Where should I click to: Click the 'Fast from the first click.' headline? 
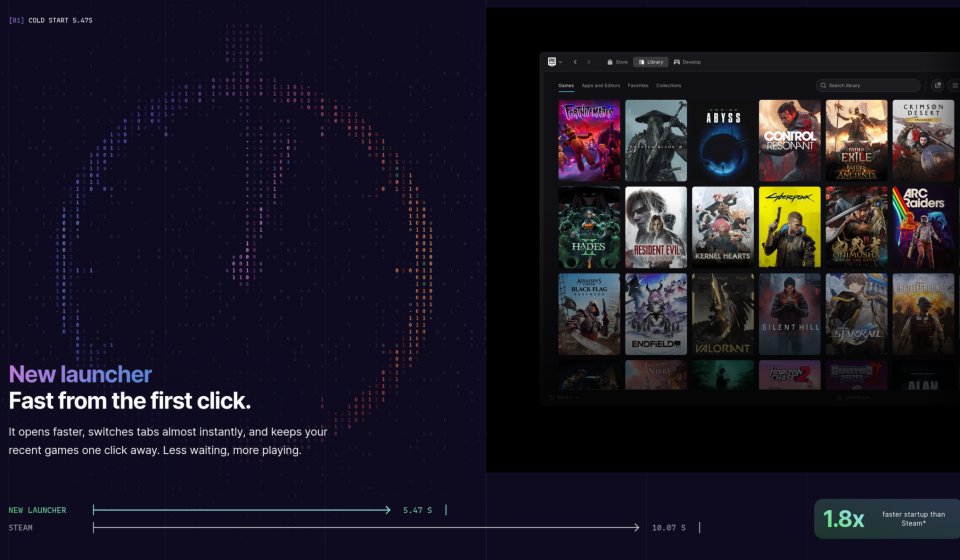[x=130, y=401]
